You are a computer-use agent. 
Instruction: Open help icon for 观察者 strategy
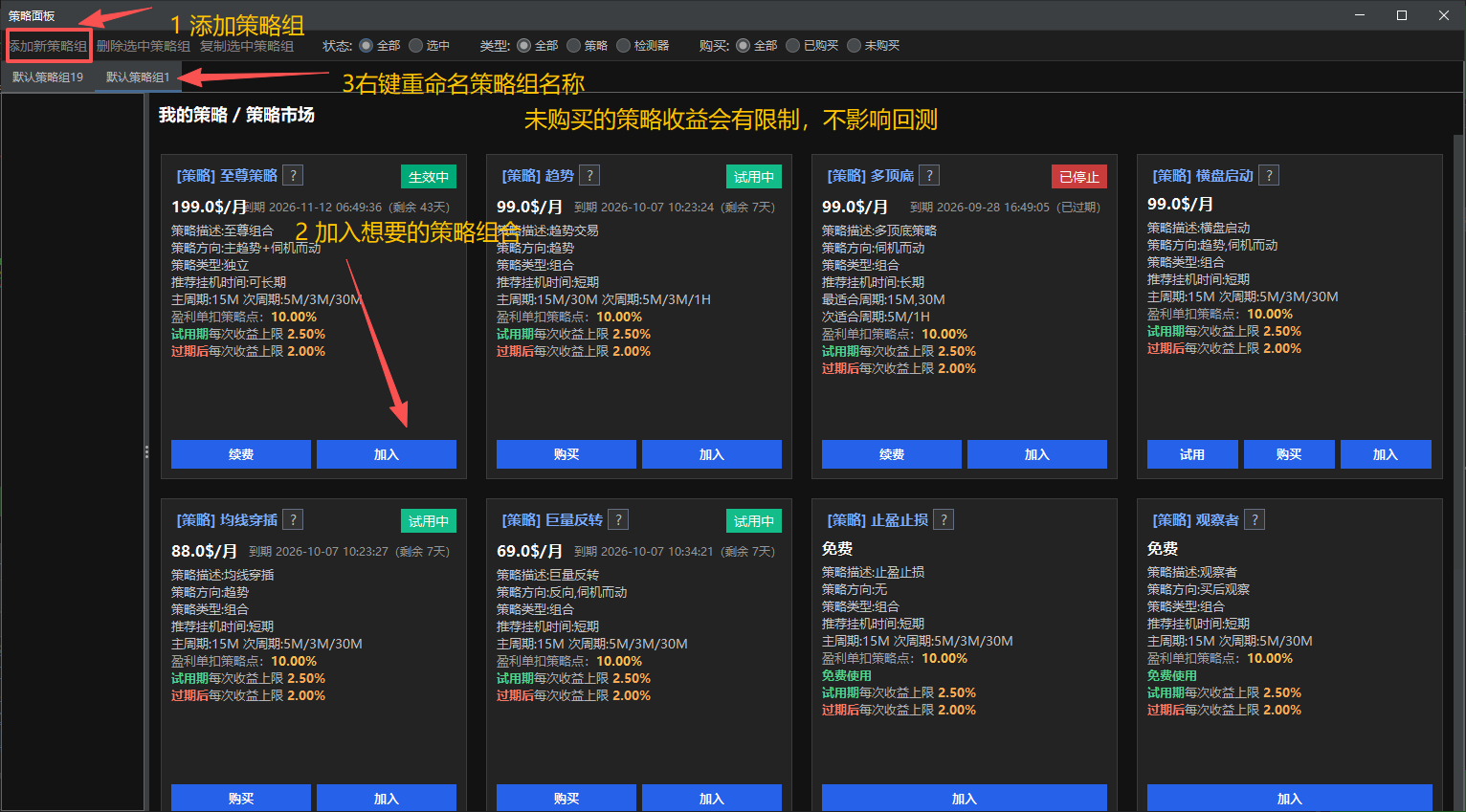1255,519
